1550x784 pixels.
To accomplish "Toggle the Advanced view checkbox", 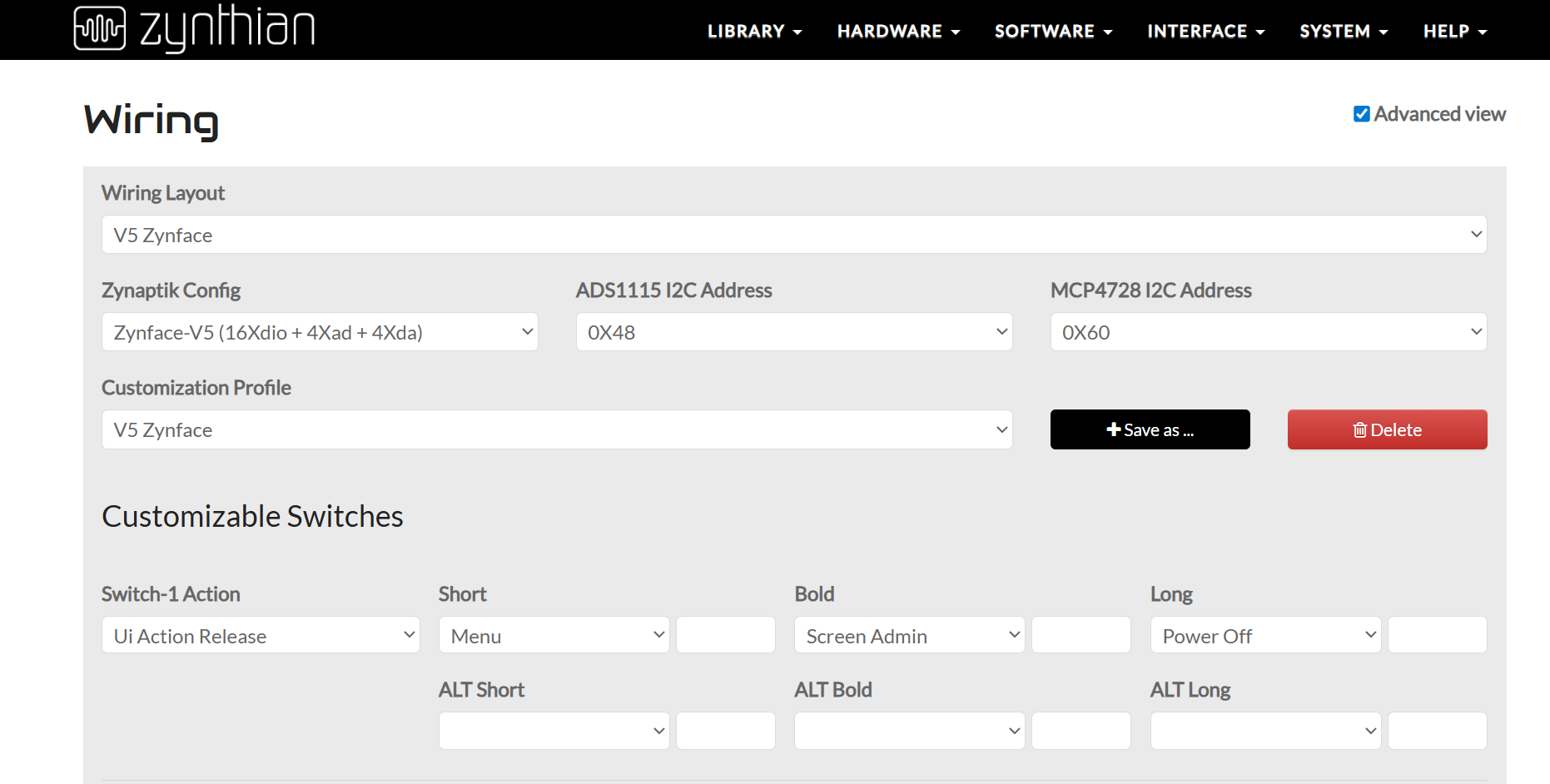I will tap(1362, 114).
